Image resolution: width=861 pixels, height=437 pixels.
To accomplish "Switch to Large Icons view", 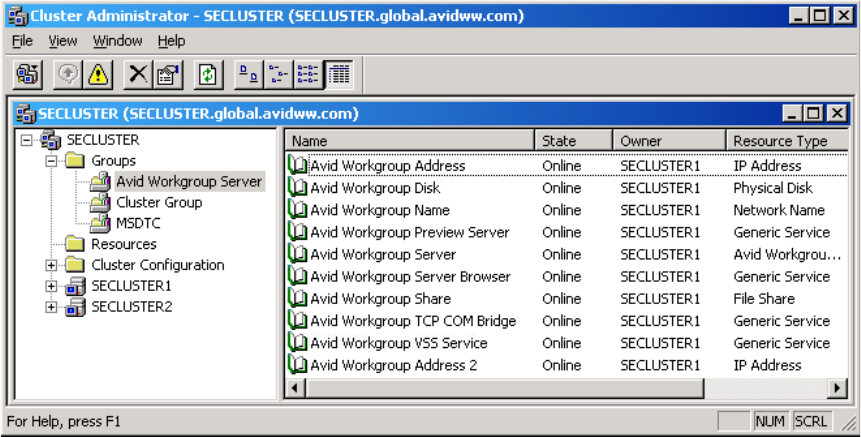I will (249, 74).
